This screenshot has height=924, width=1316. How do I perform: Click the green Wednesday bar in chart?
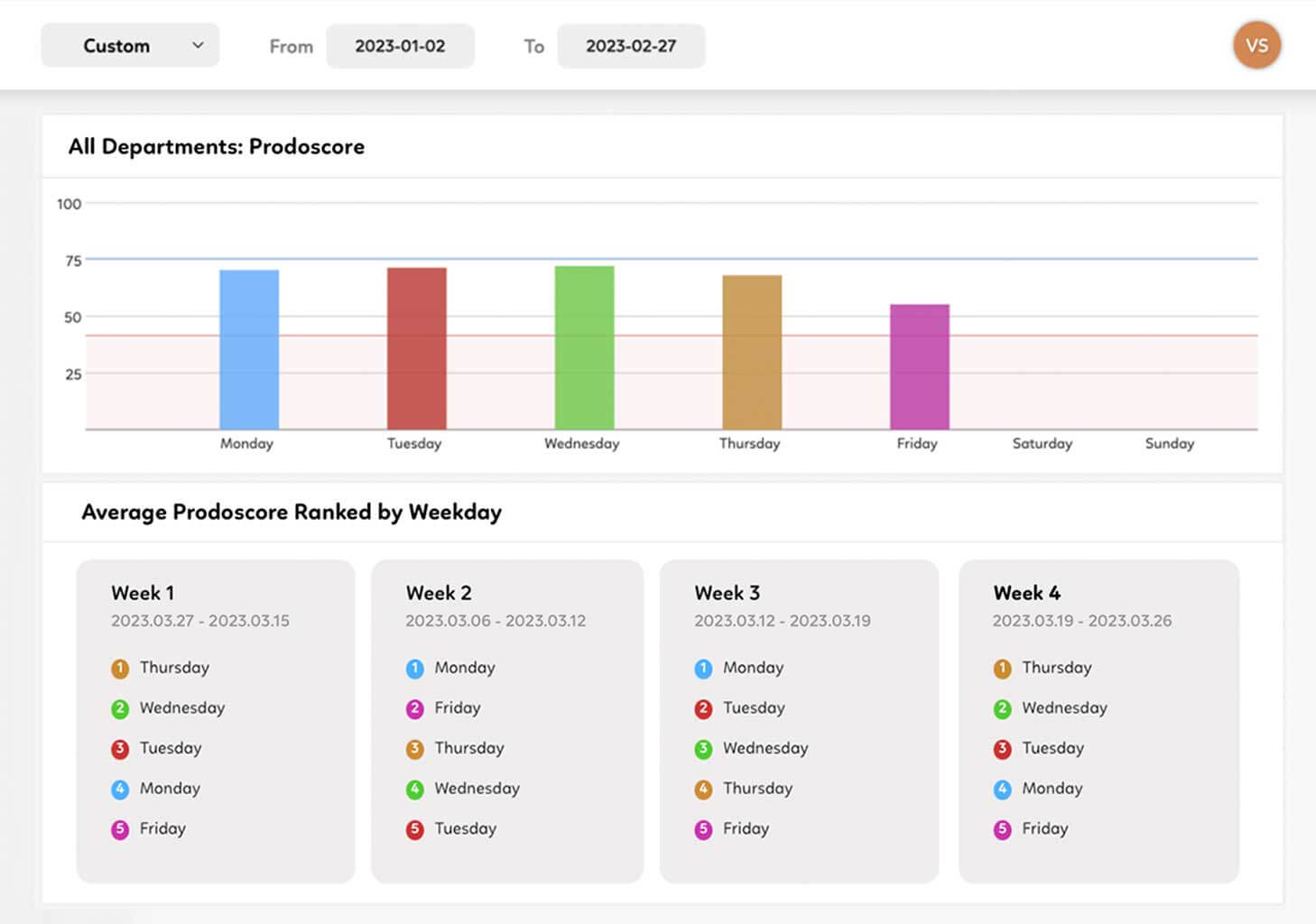[584, 347]
